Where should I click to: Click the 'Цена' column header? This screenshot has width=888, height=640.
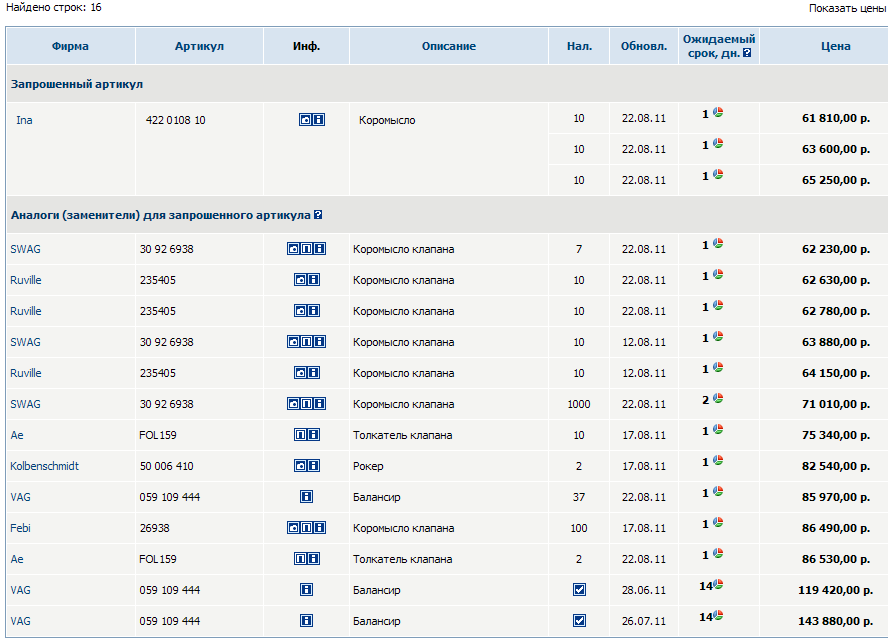click(x=835, y=46)
